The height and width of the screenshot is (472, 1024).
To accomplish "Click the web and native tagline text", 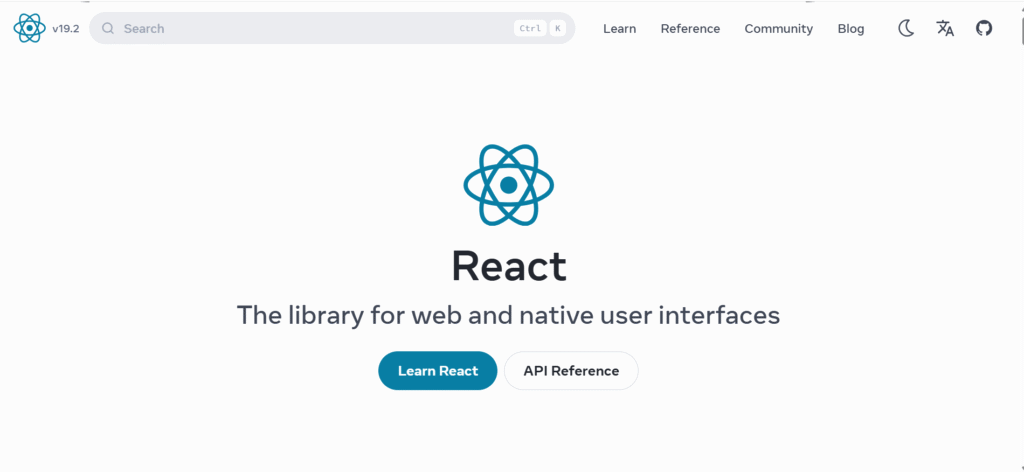I will 508,315.
